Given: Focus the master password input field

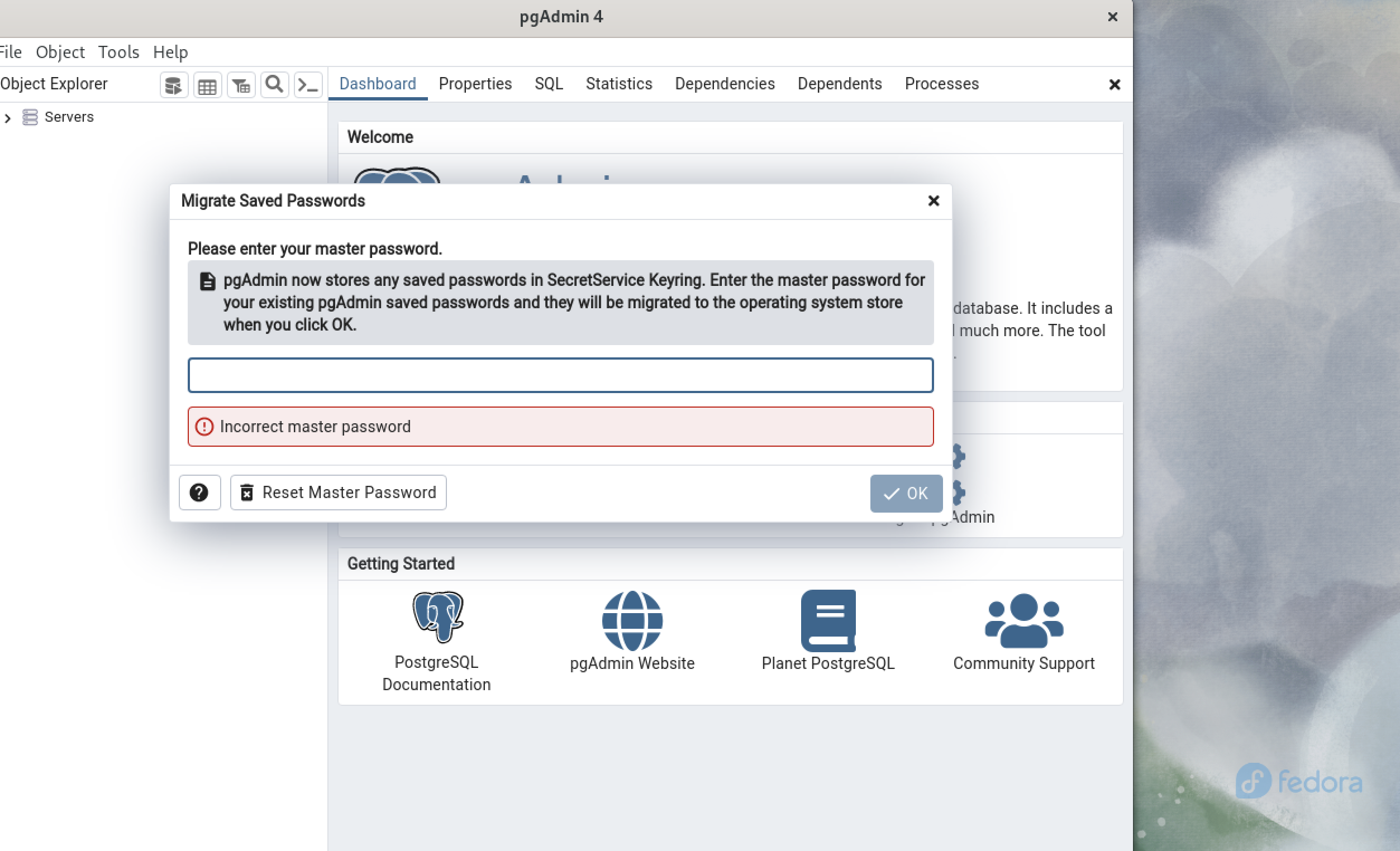Looking at the screenshot, I should point(560,375).
